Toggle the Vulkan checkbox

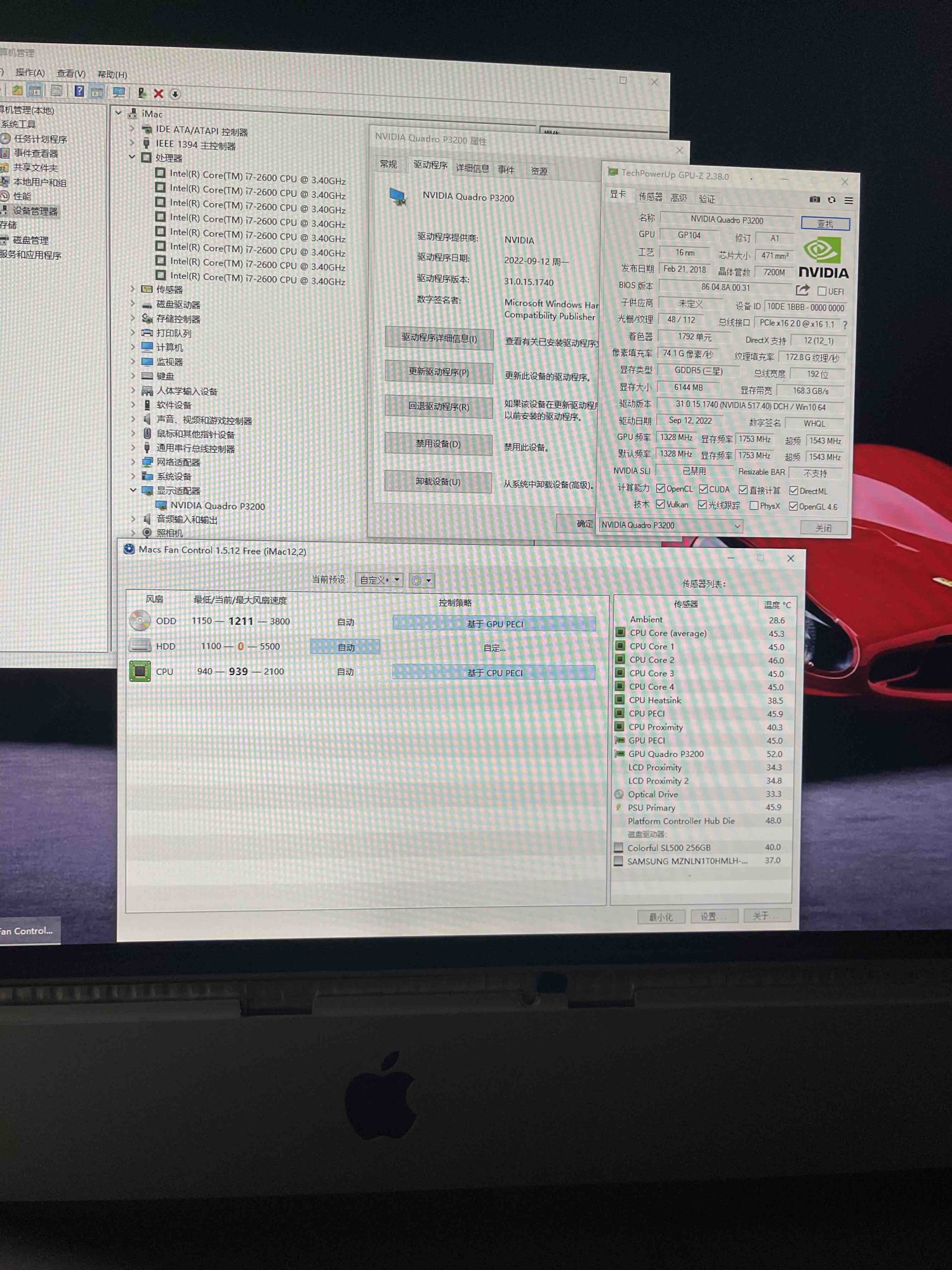point(660,504)
